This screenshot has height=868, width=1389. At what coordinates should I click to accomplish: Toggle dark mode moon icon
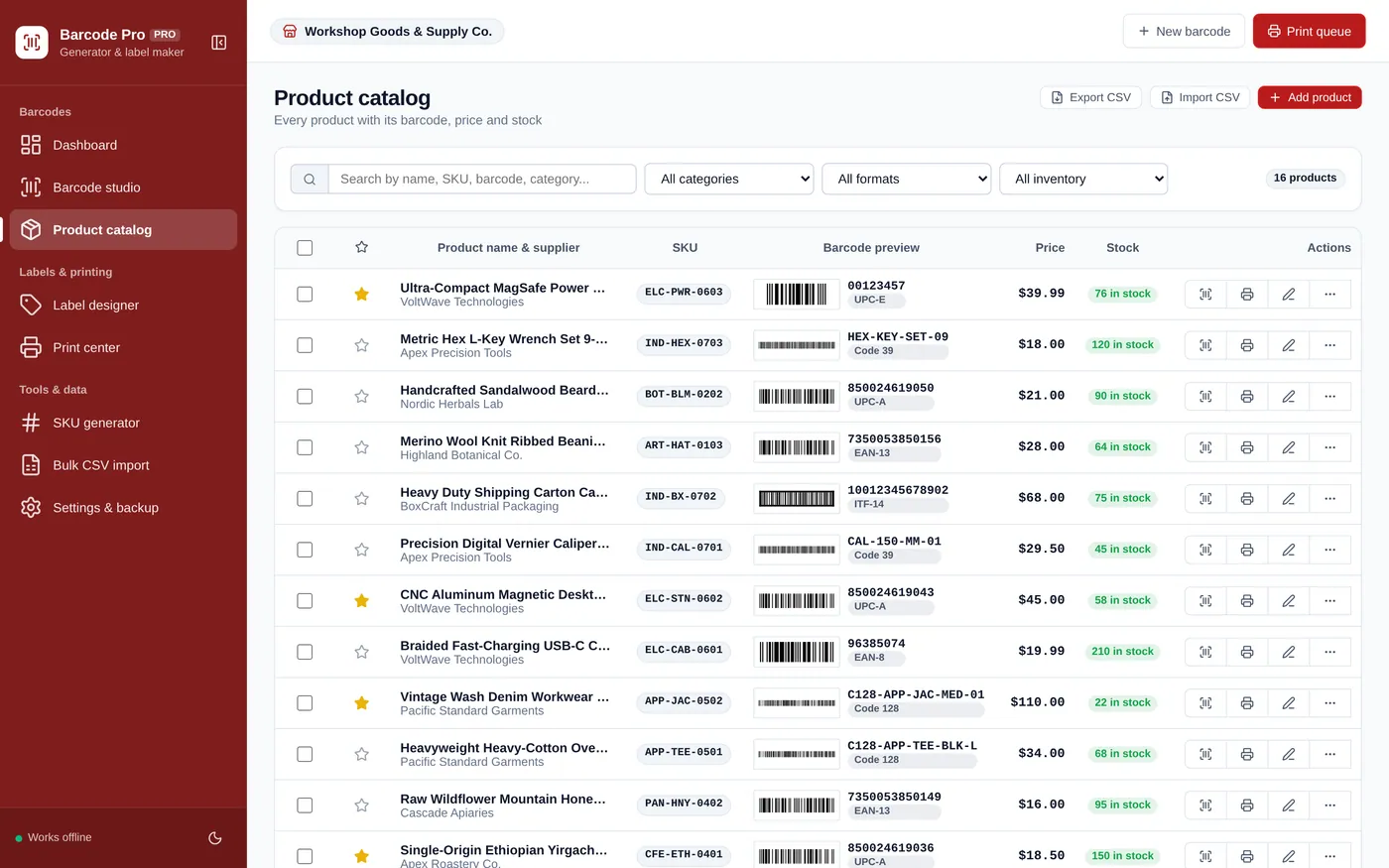tap(215, 838)
